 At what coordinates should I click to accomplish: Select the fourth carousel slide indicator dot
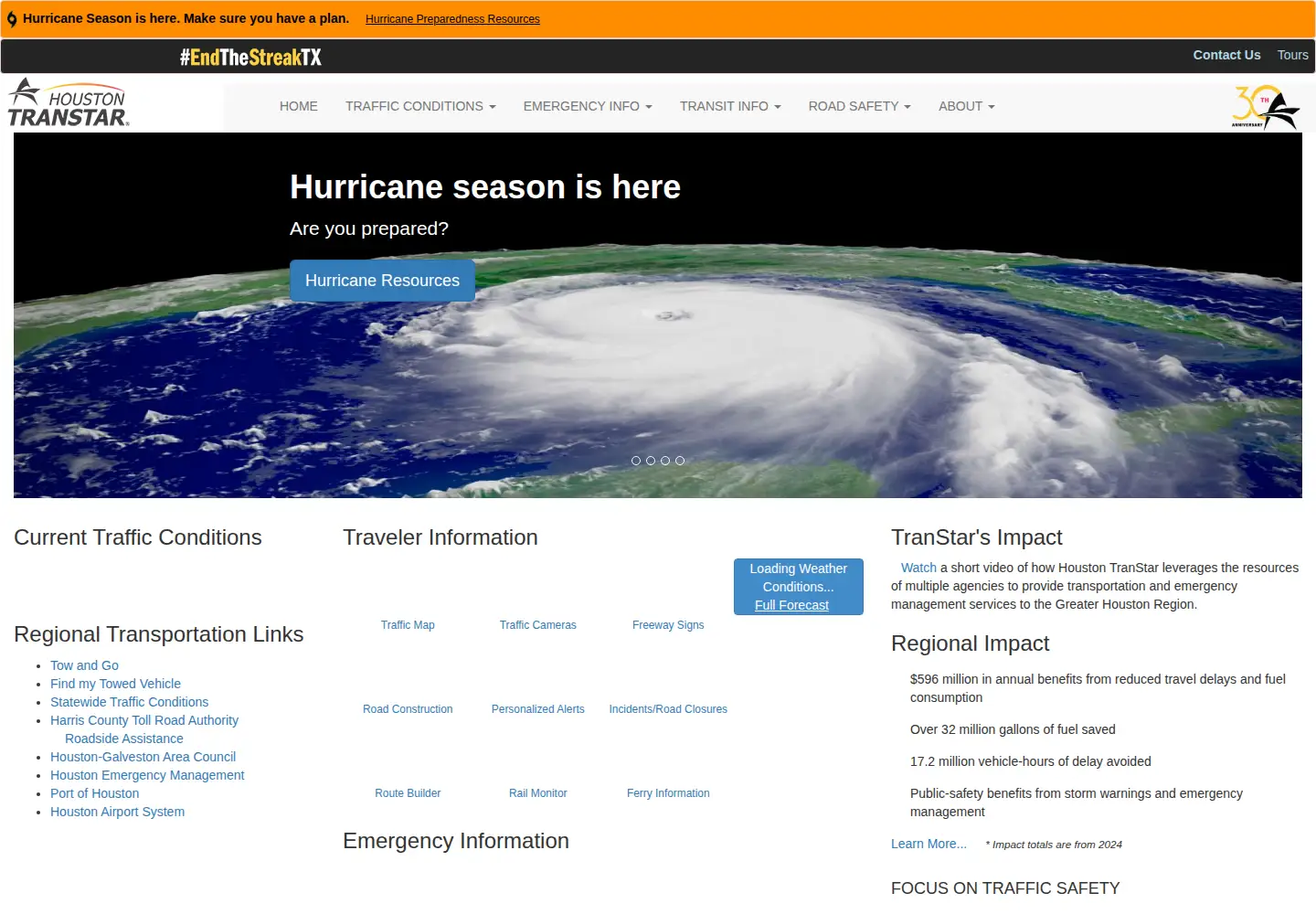[680, 461]
